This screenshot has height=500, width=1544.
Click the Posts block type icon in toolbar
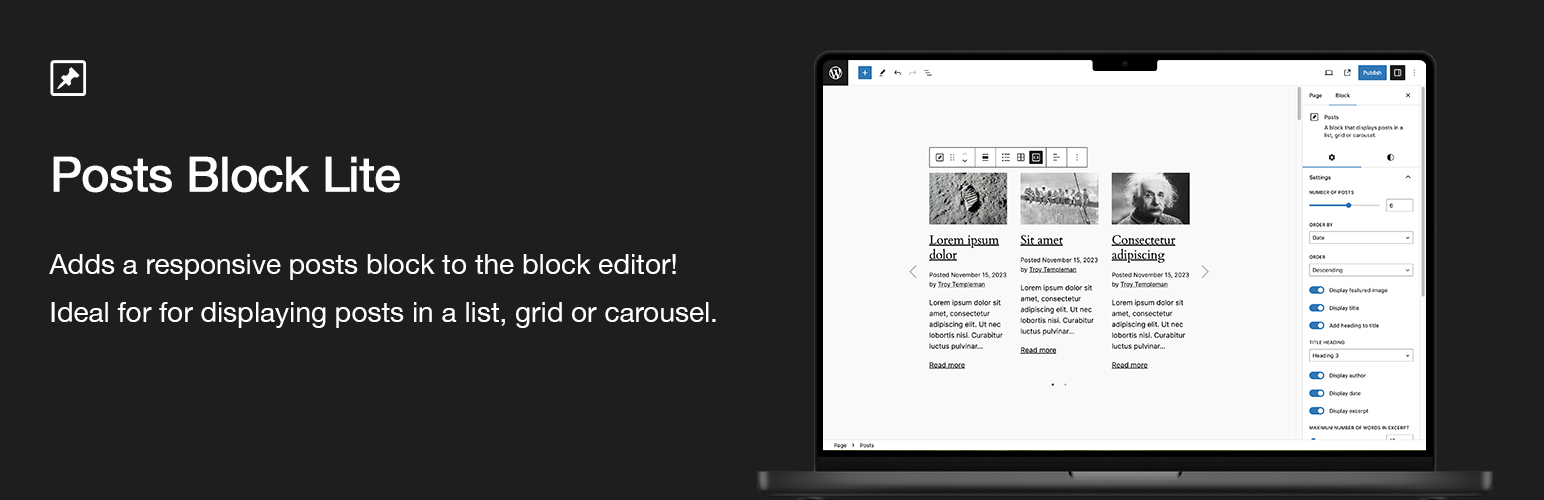(939, 157)
